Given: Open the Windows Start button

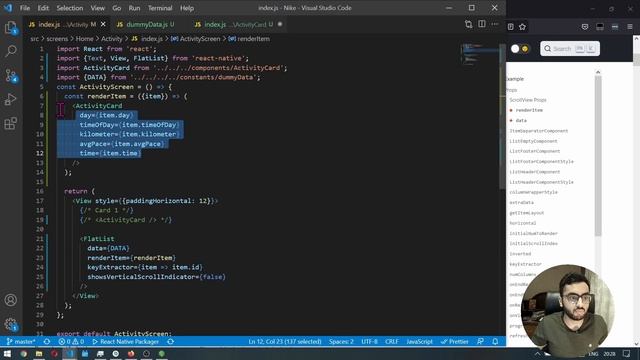Looking at the screenshot, I should pos(7,354).
